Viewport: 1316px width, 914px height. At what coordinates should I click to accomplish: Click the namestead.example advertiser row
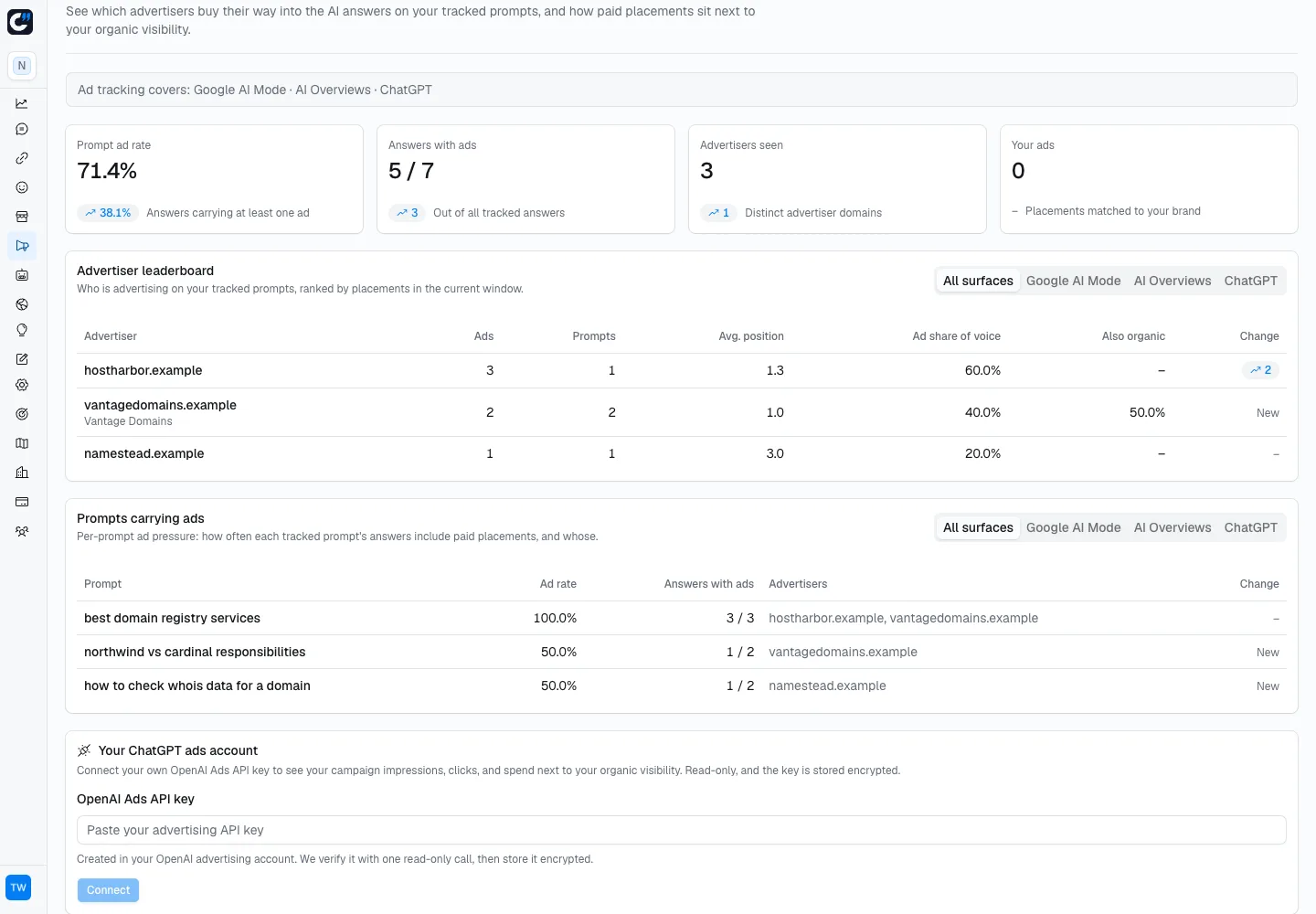click(x=682, y=453)
